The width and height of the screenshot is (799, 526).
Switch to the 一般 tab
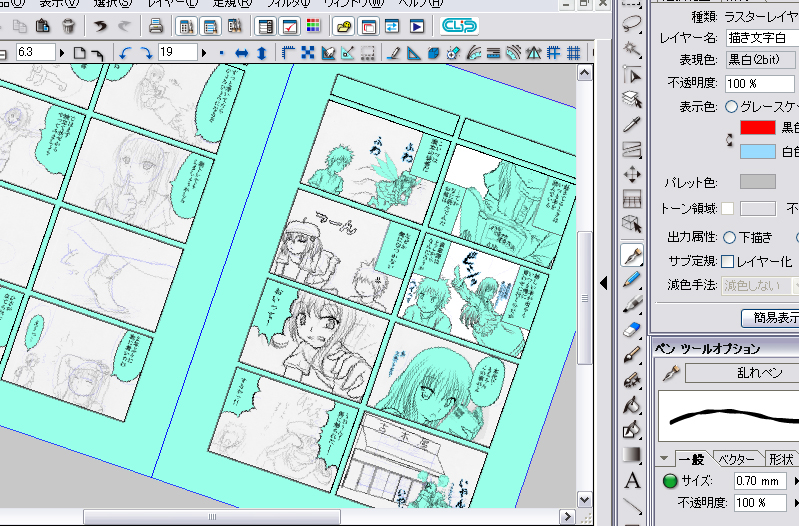tap(691, 459)
